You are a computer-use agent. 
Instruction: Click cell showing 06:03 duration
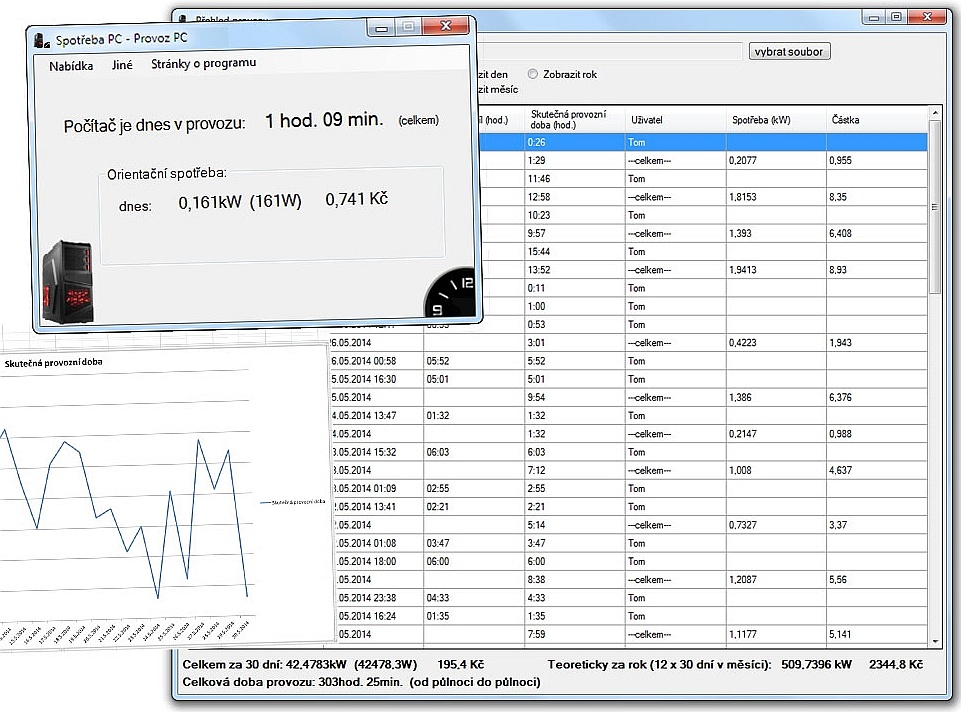coord(474,452)
